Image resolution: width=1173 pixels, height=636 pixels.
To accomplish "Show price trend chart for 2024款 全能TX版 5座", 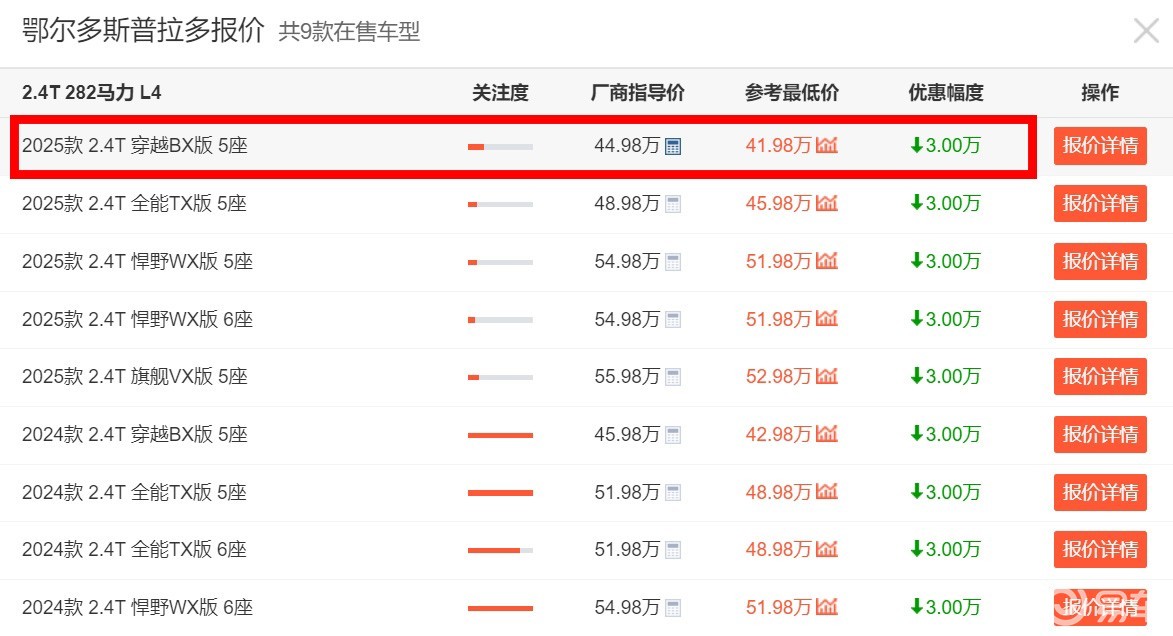I will click(827, 491).
